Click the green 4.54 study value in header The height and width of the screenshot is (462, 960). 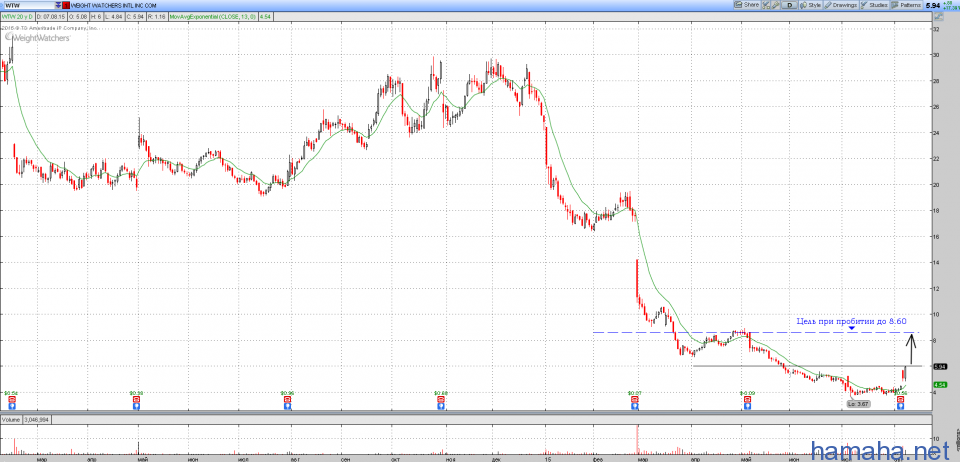pyautogui.click(x=265, y=15)
